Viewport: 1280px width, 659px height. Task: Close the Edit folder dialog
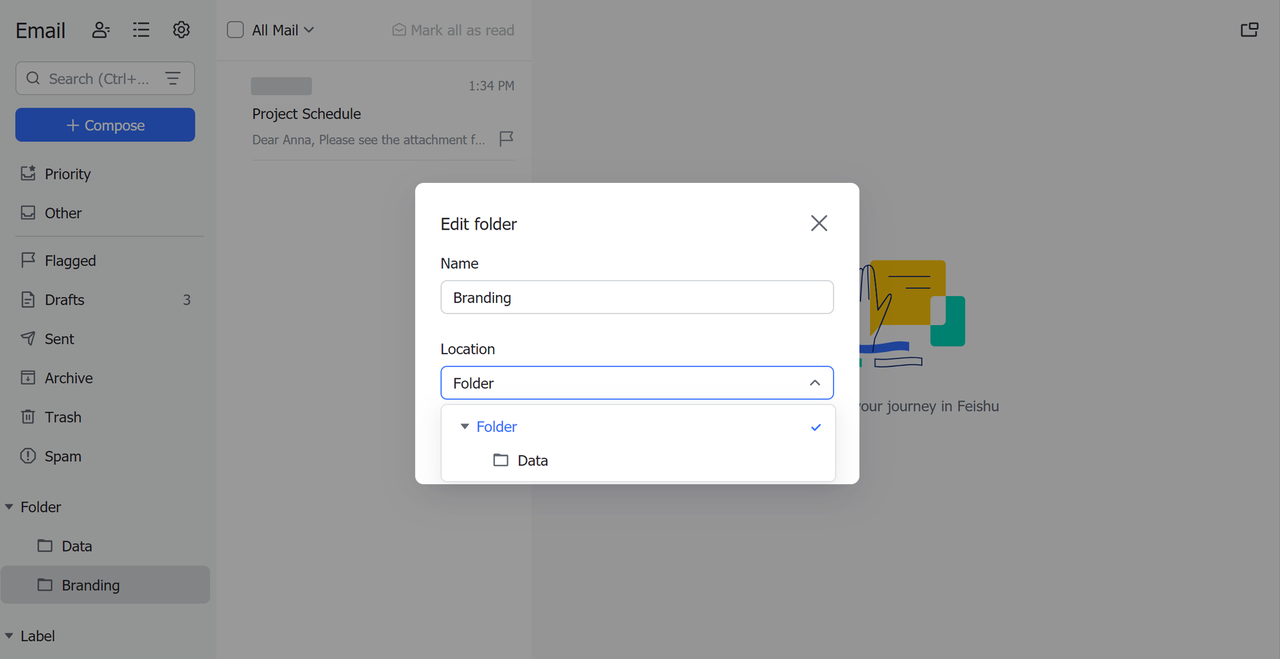coord(819,223)
